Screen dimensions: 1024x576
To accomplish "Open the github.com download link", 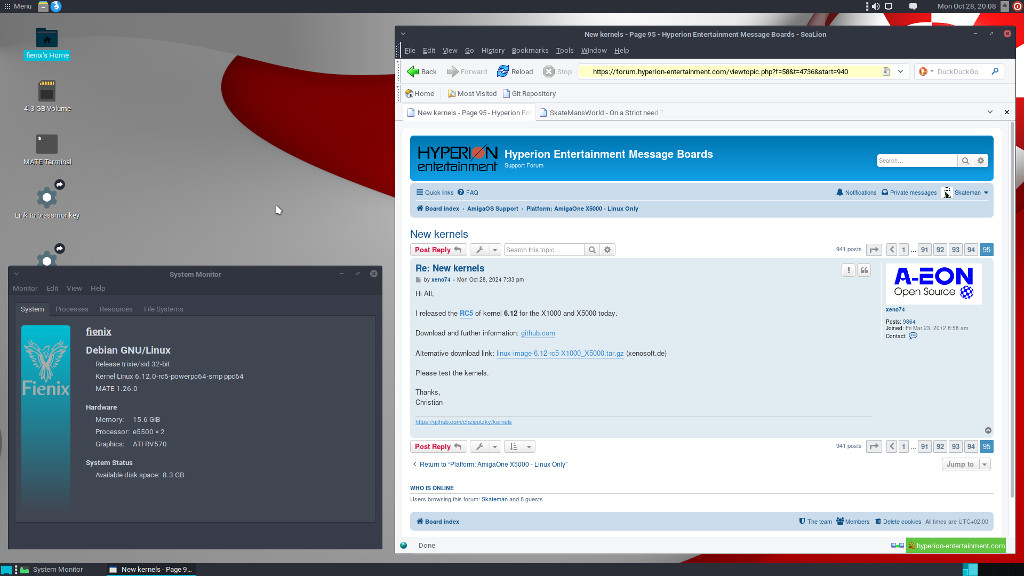I will click(x=537, y=333).
